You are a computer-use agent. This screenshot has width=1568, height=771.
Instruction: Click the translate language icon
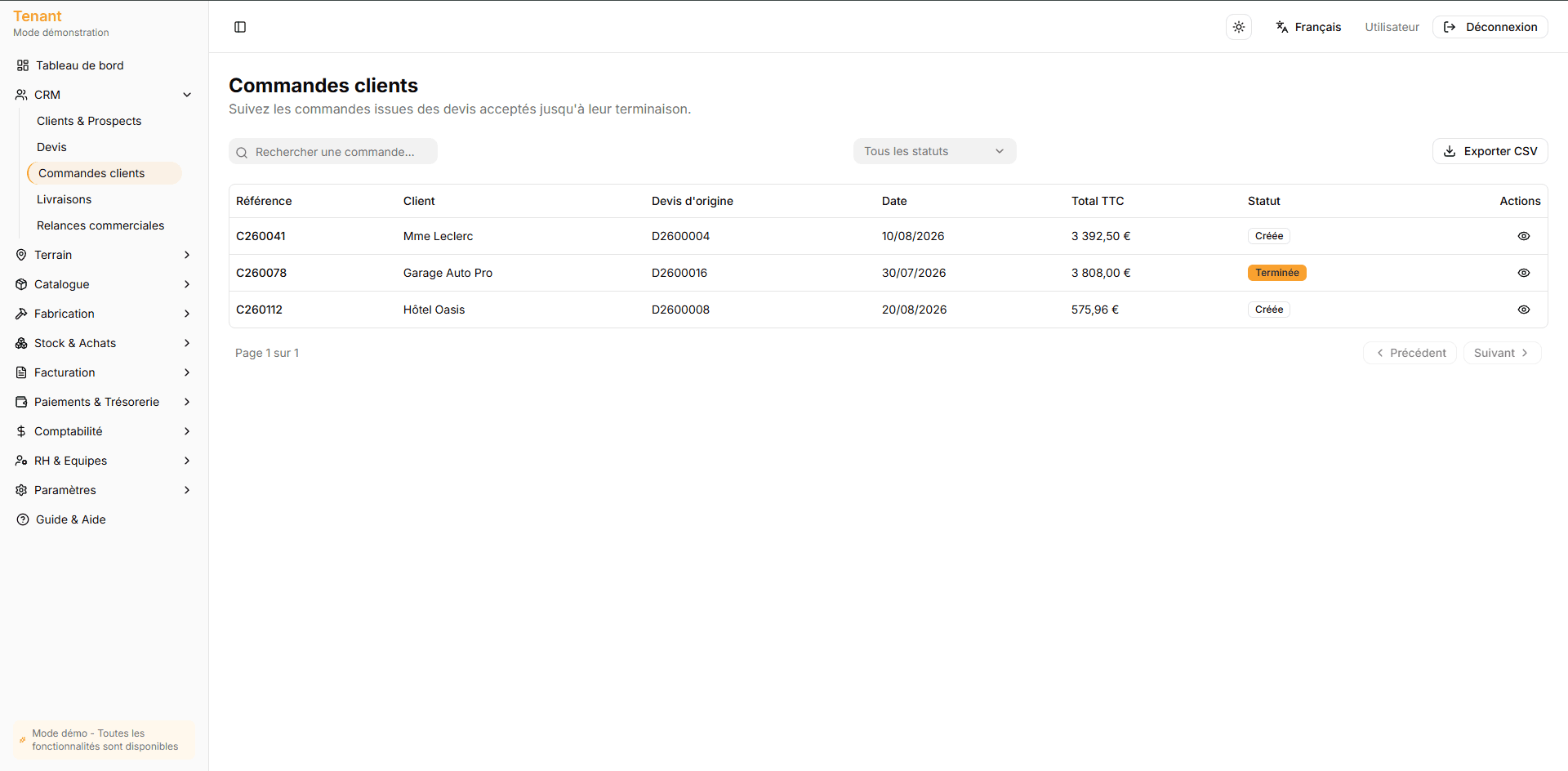[x=1282, y=27]
